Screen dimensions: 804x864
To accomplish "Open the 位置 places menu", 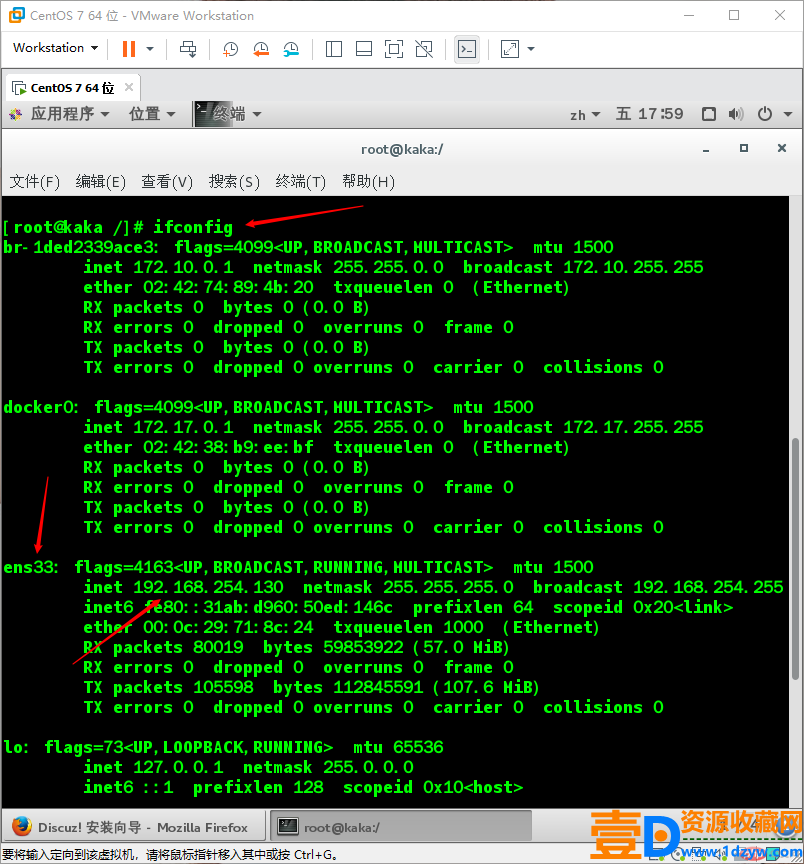I will click(x=152, y=114).
